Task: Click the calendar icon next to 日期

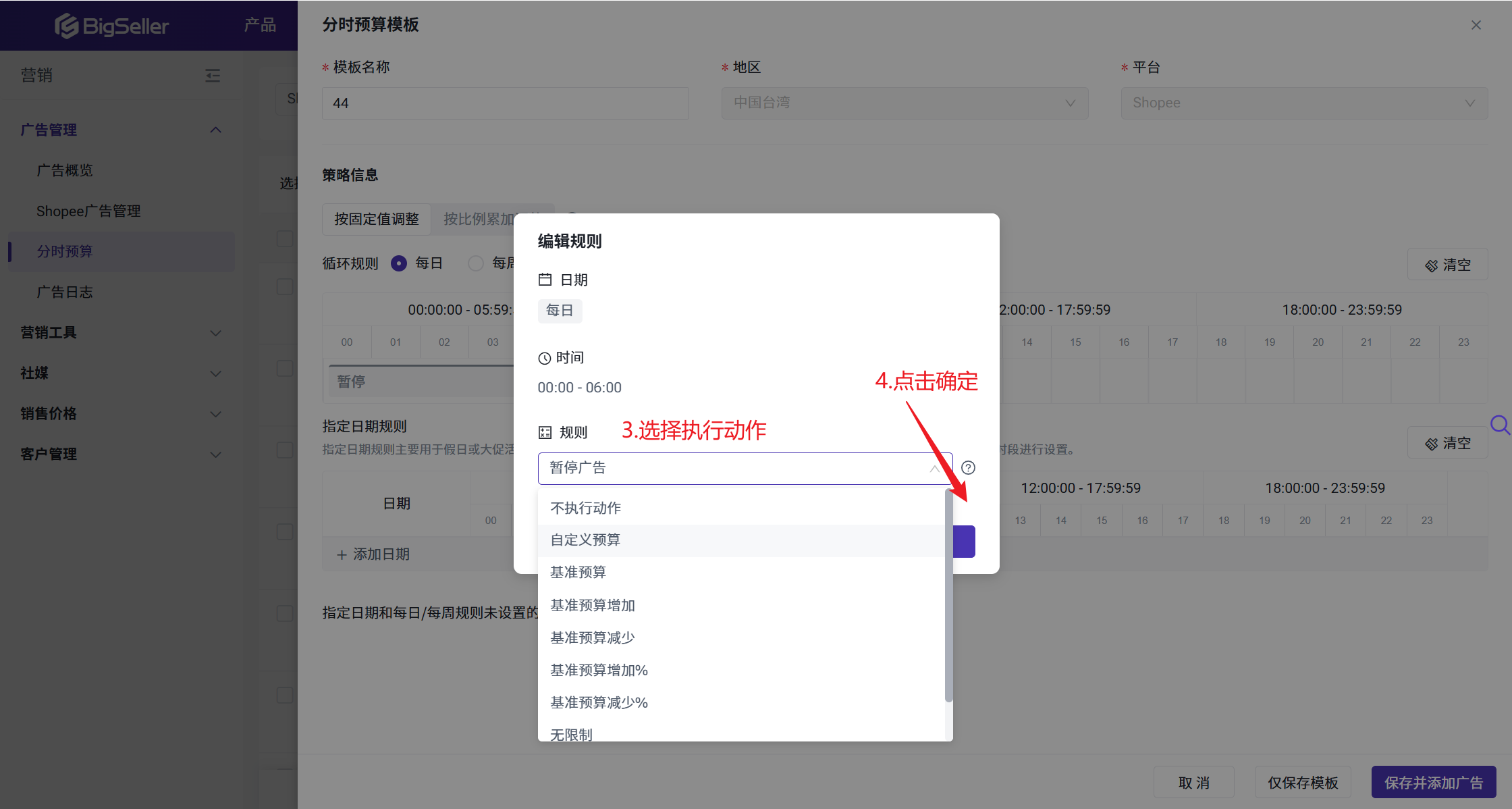Action: pos(545,280)
